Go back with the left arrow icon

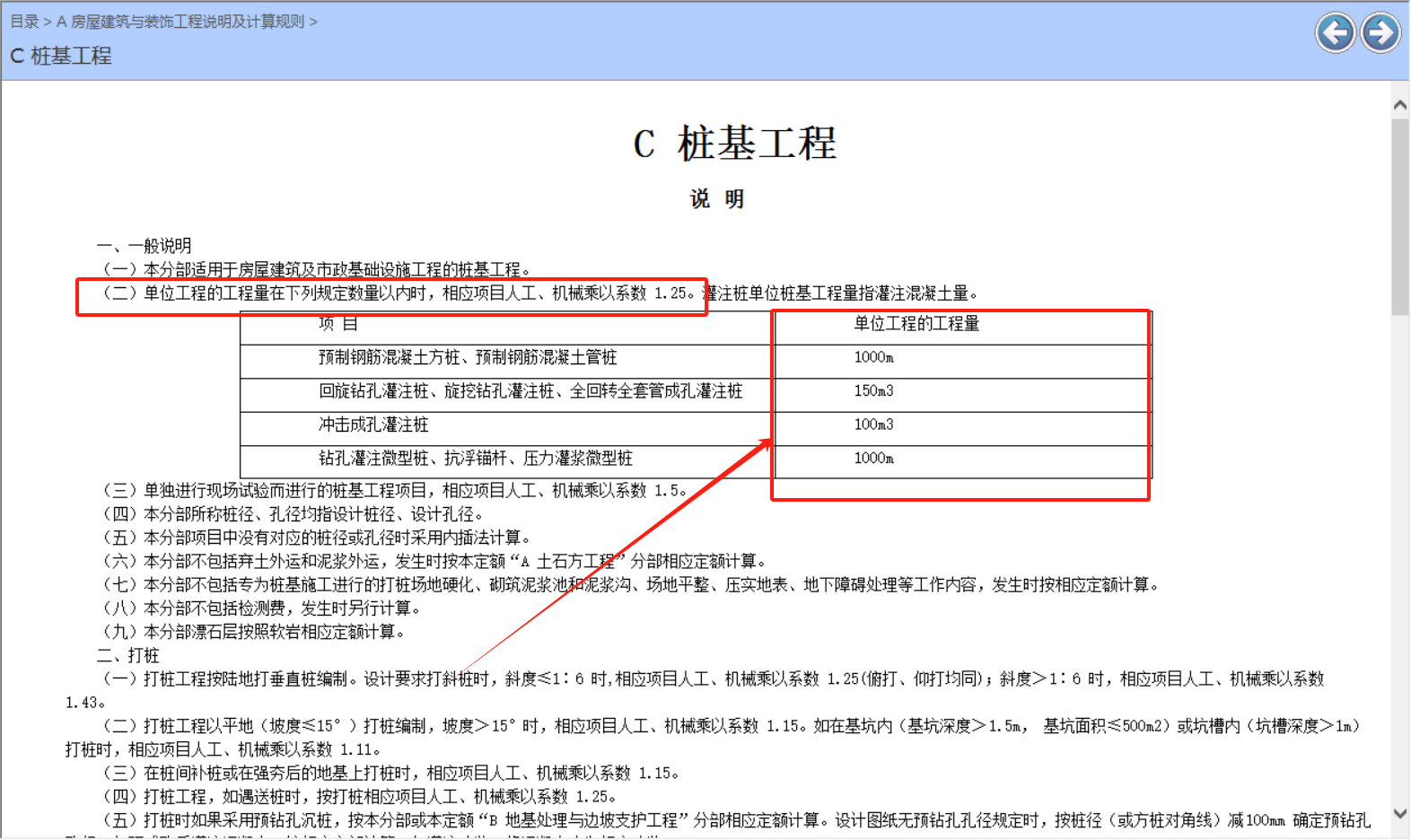point(1336,33)
